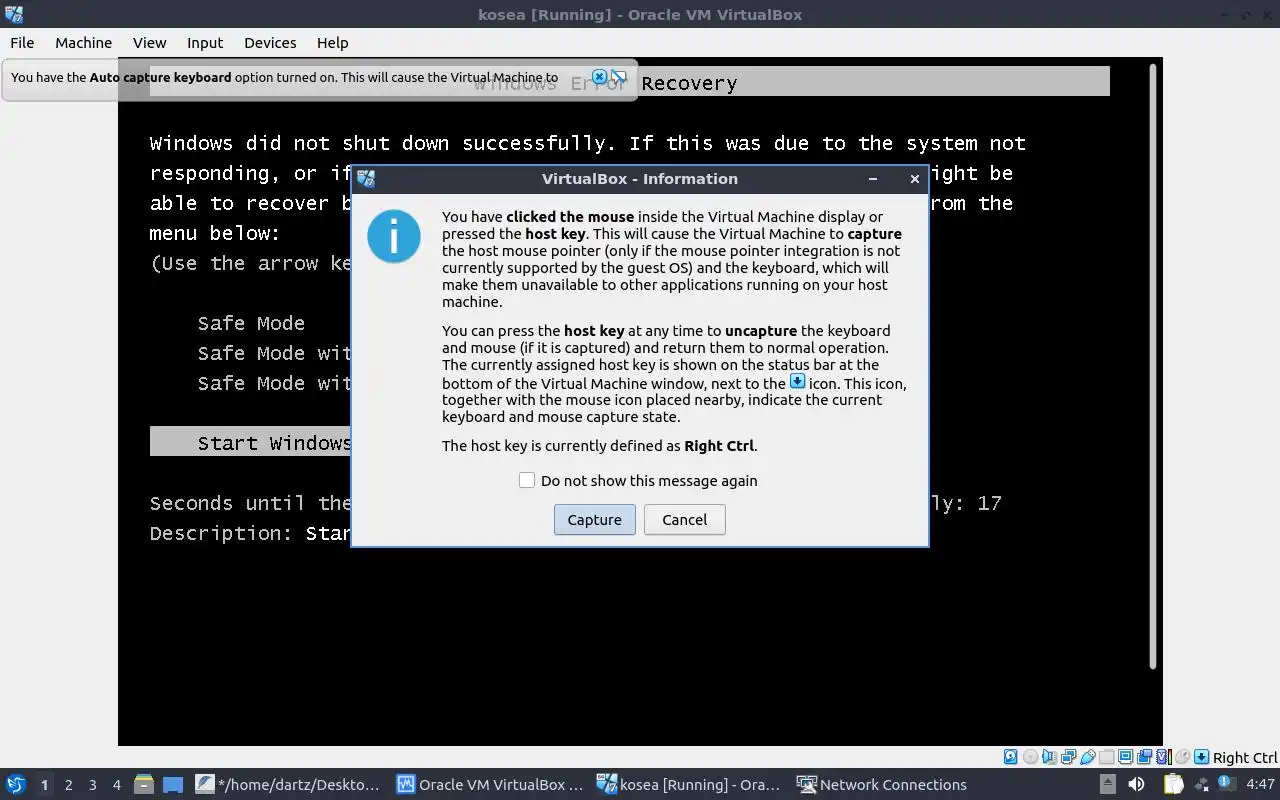
Task: Switch to workspace 4 in the pager
Action: coord(117,785)
